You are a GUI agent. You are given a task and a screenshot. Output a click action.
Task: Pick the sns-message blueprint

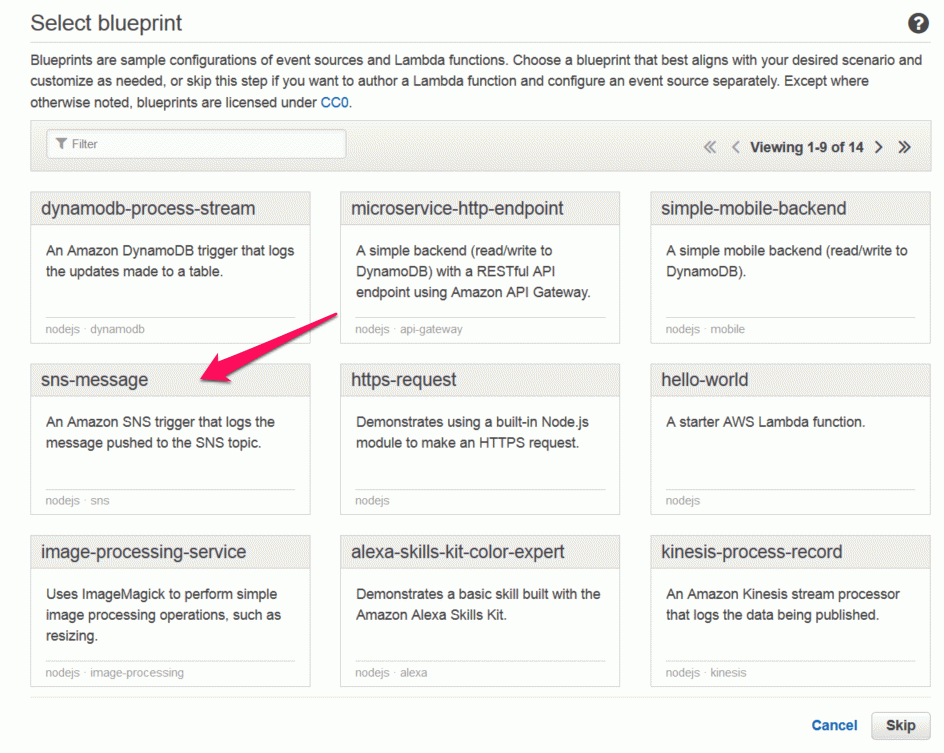coord(170,439)
